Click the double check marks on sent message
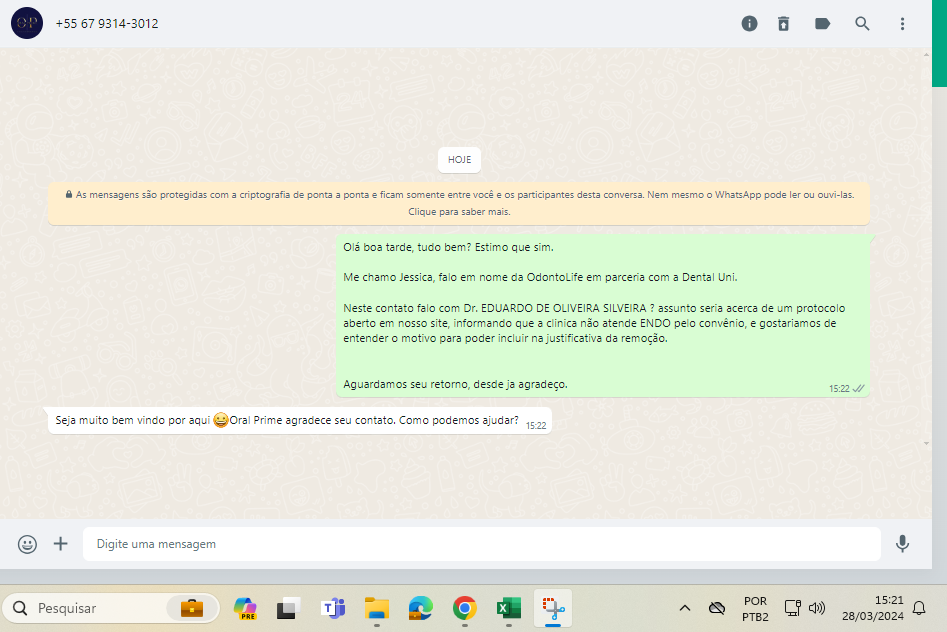The image size is (947, 632). [858, 389]
